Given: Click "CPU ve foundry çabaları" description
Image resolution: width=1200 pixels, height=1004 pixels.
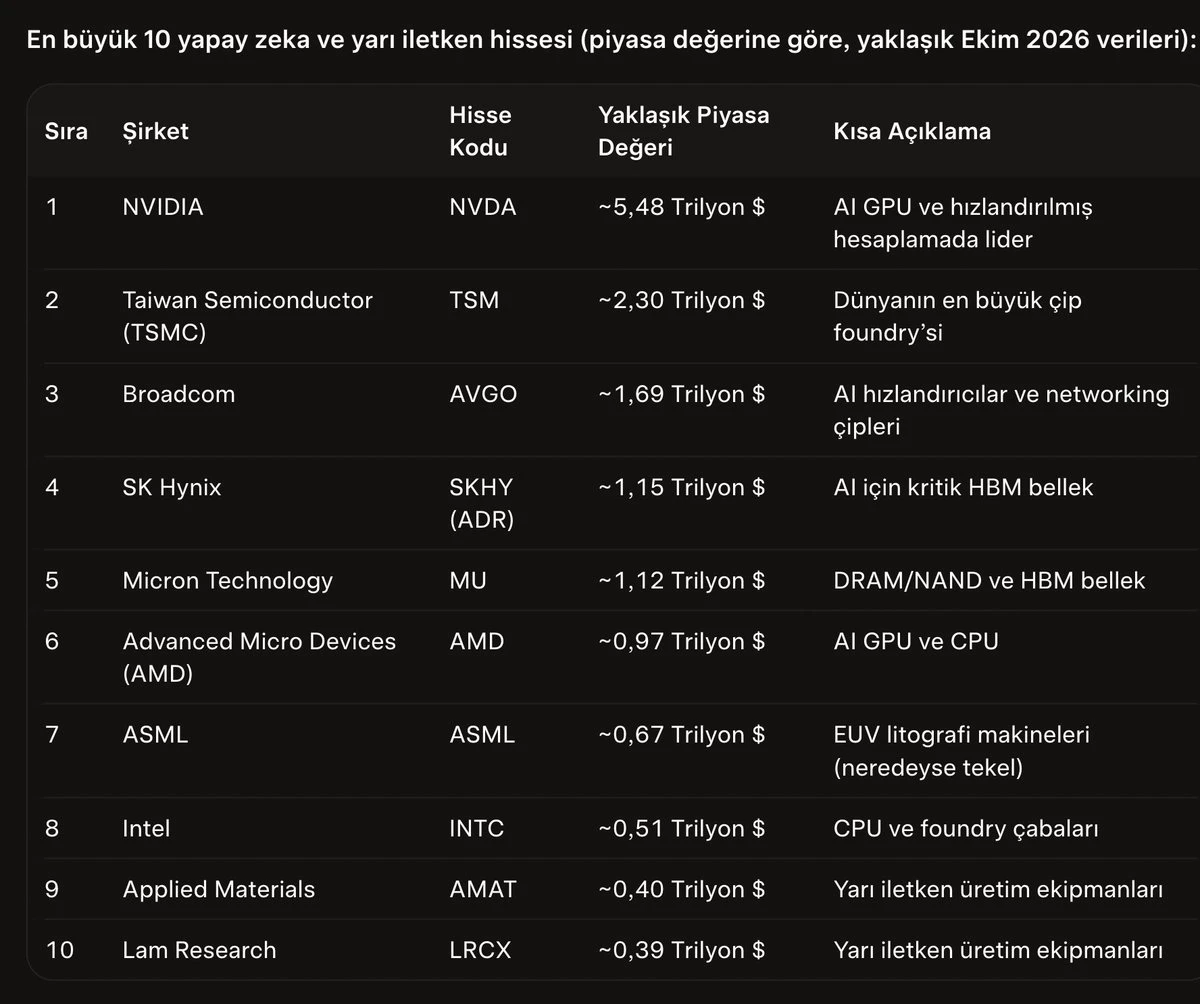Looking at the screenshot, I should tap(966, 828).
